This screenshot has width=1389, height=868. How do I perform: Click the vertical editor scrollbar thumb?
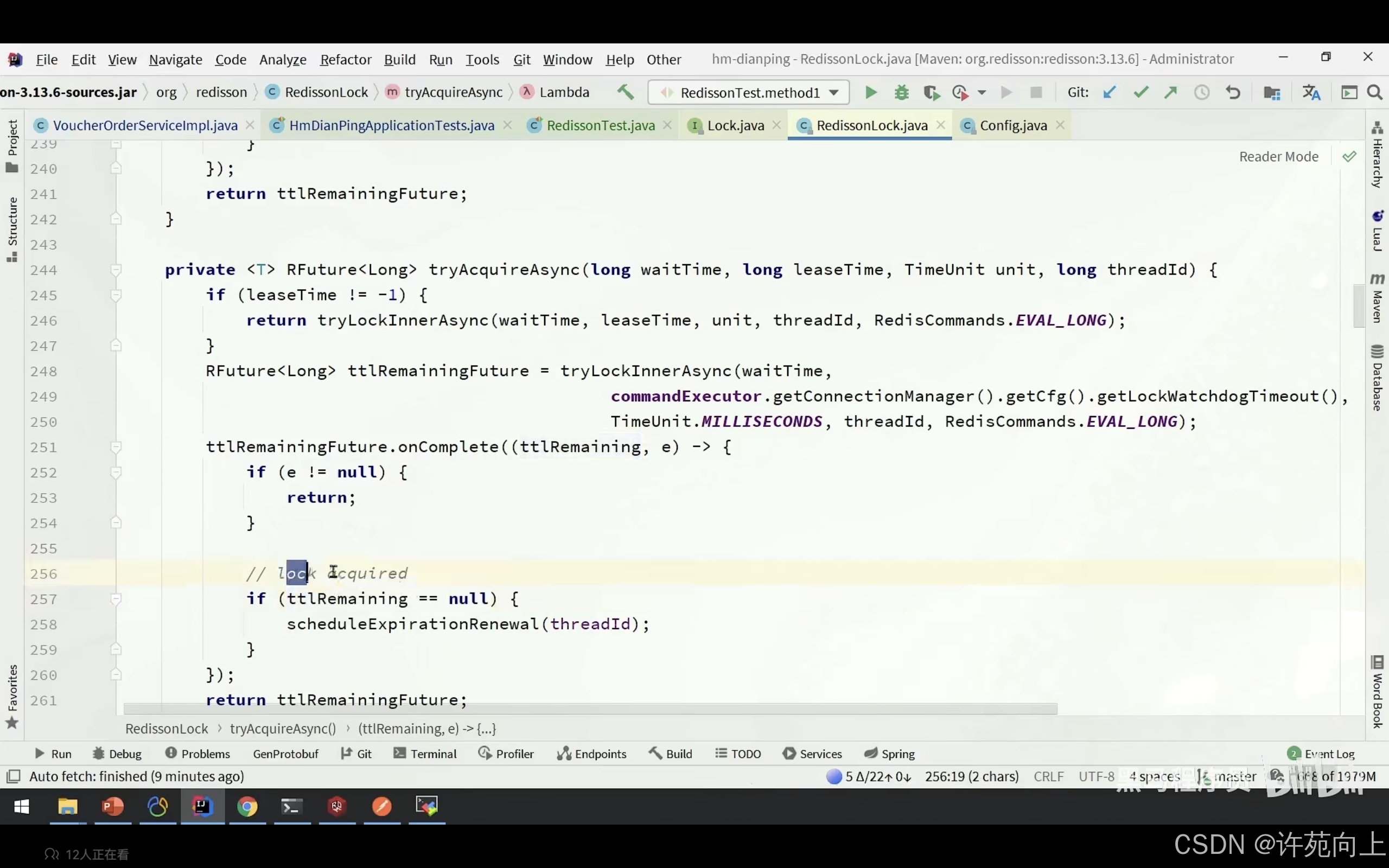coord(1358,305)
